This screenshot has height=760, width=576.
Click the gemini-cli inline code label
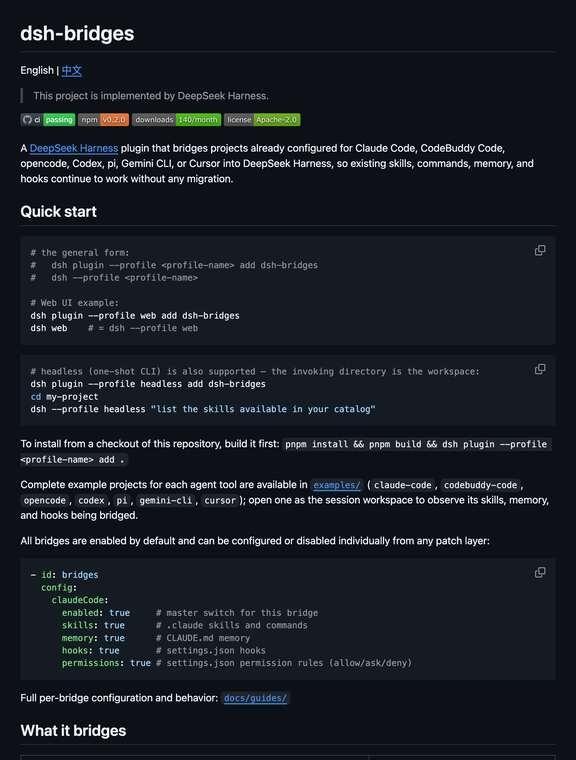click(x=166, y=501)
